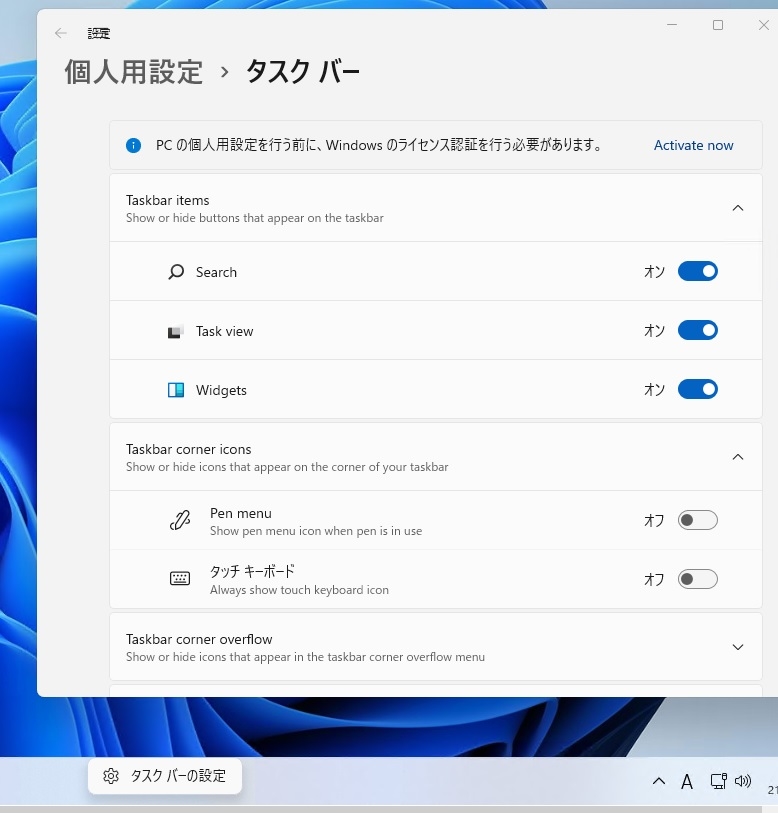
Task: Click the Search magnifier icon
Action: tap(176, 272)
